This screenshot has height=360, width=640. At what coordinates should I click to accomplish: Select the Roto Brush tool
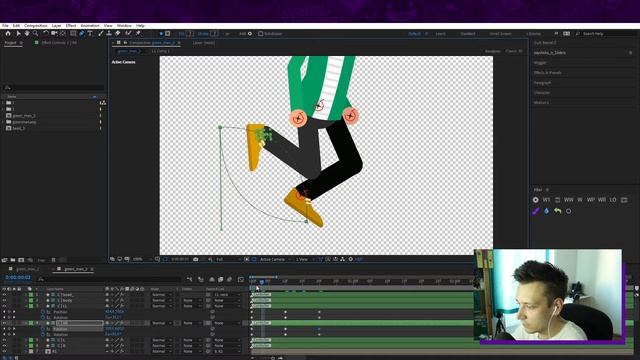129,33
